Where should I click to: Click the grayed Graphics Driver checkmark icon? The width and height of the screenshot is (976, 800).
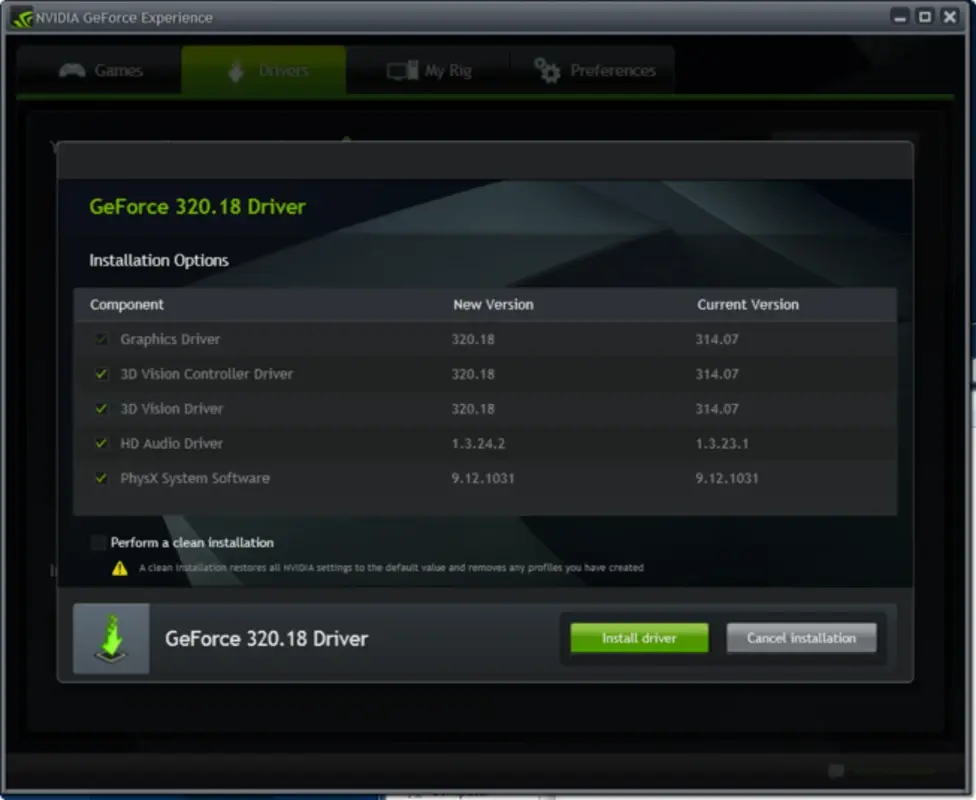[101, 339]
